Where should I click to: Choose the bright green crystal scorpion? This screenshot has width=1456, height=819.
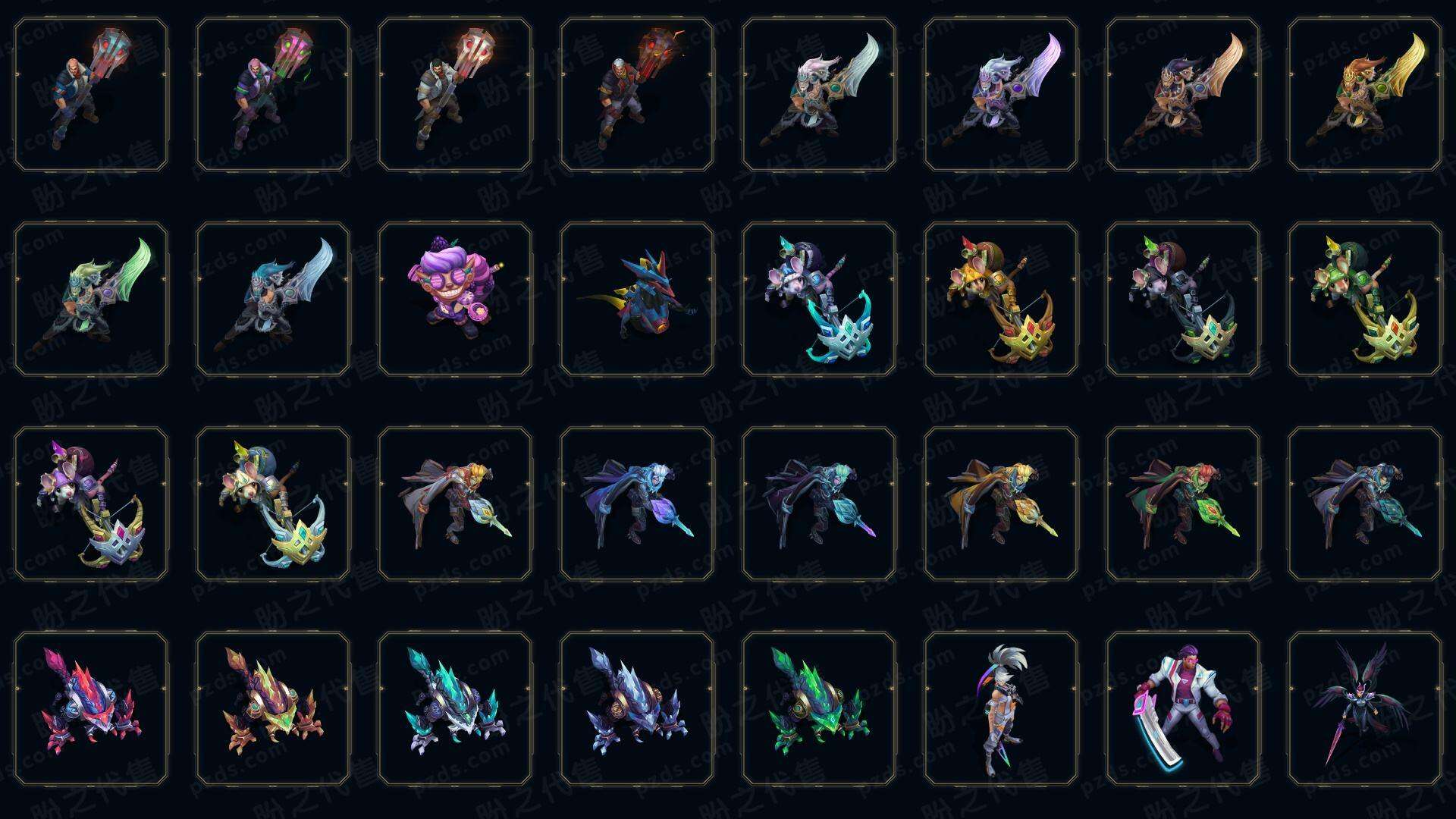coord(819,708)
